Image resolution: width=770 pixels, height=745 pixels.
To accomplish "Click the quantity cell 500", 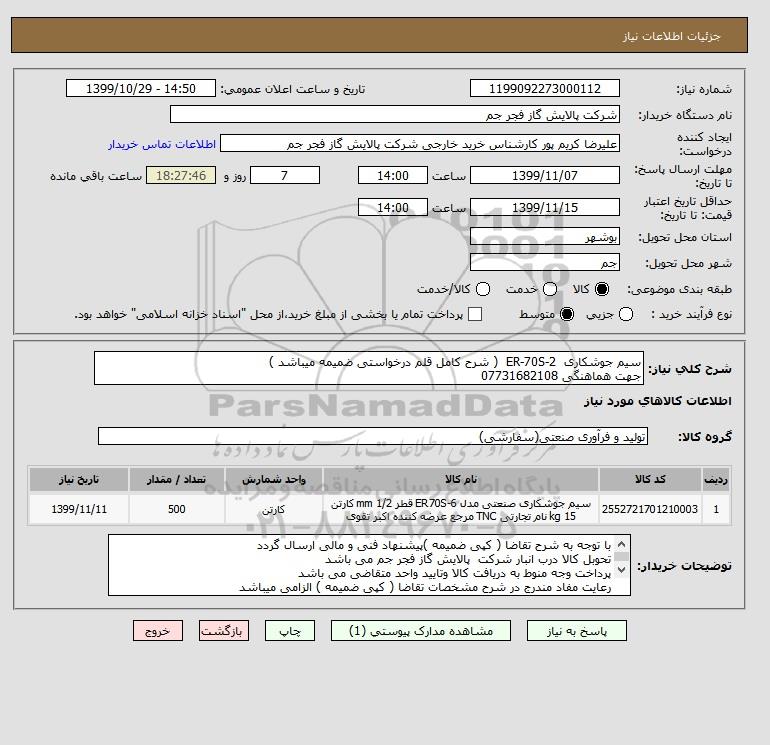I will [177, 509].
